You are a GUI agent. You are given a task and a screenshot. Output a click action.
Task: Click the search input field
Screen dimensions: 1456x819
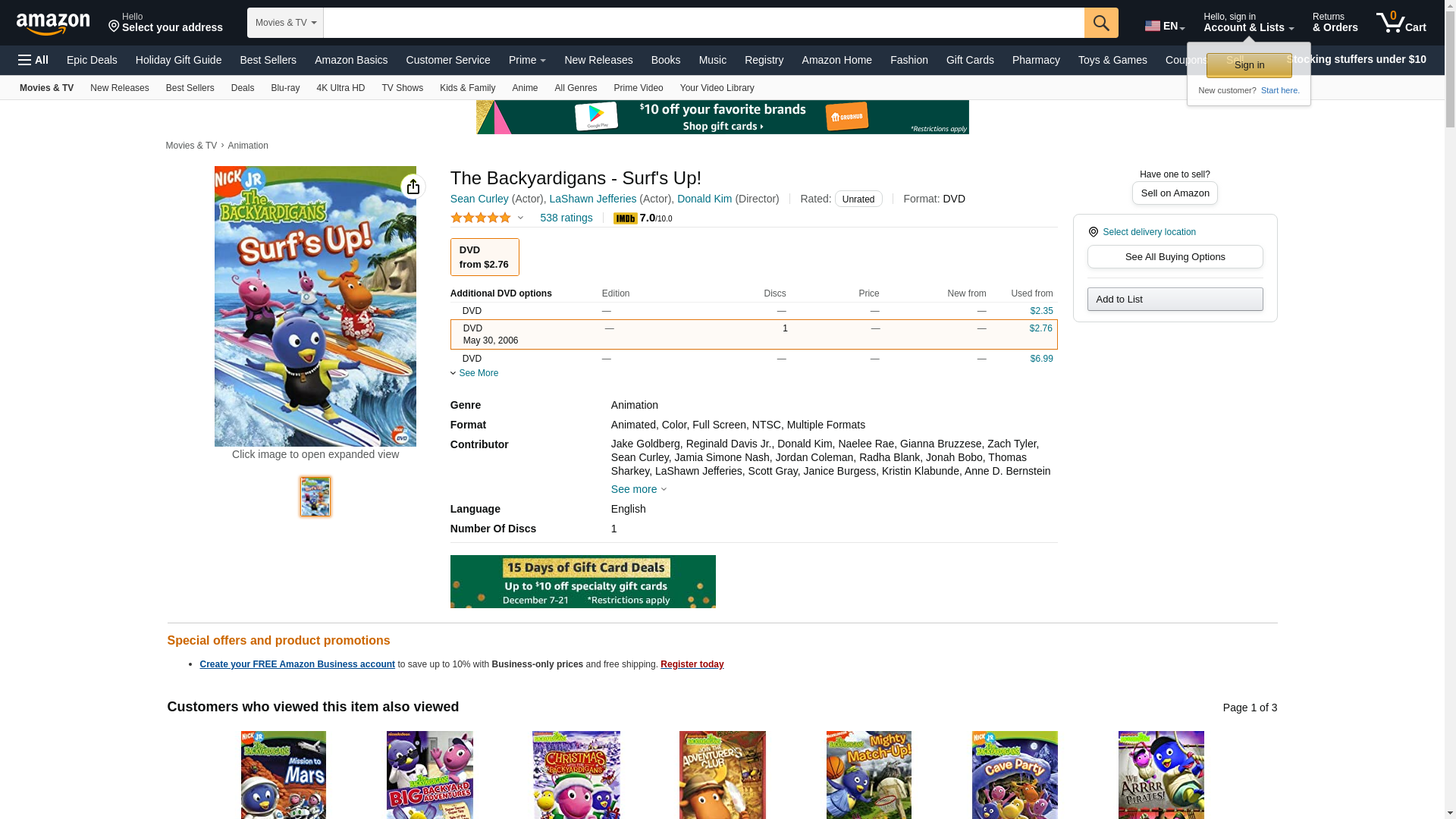click(704, 23)
